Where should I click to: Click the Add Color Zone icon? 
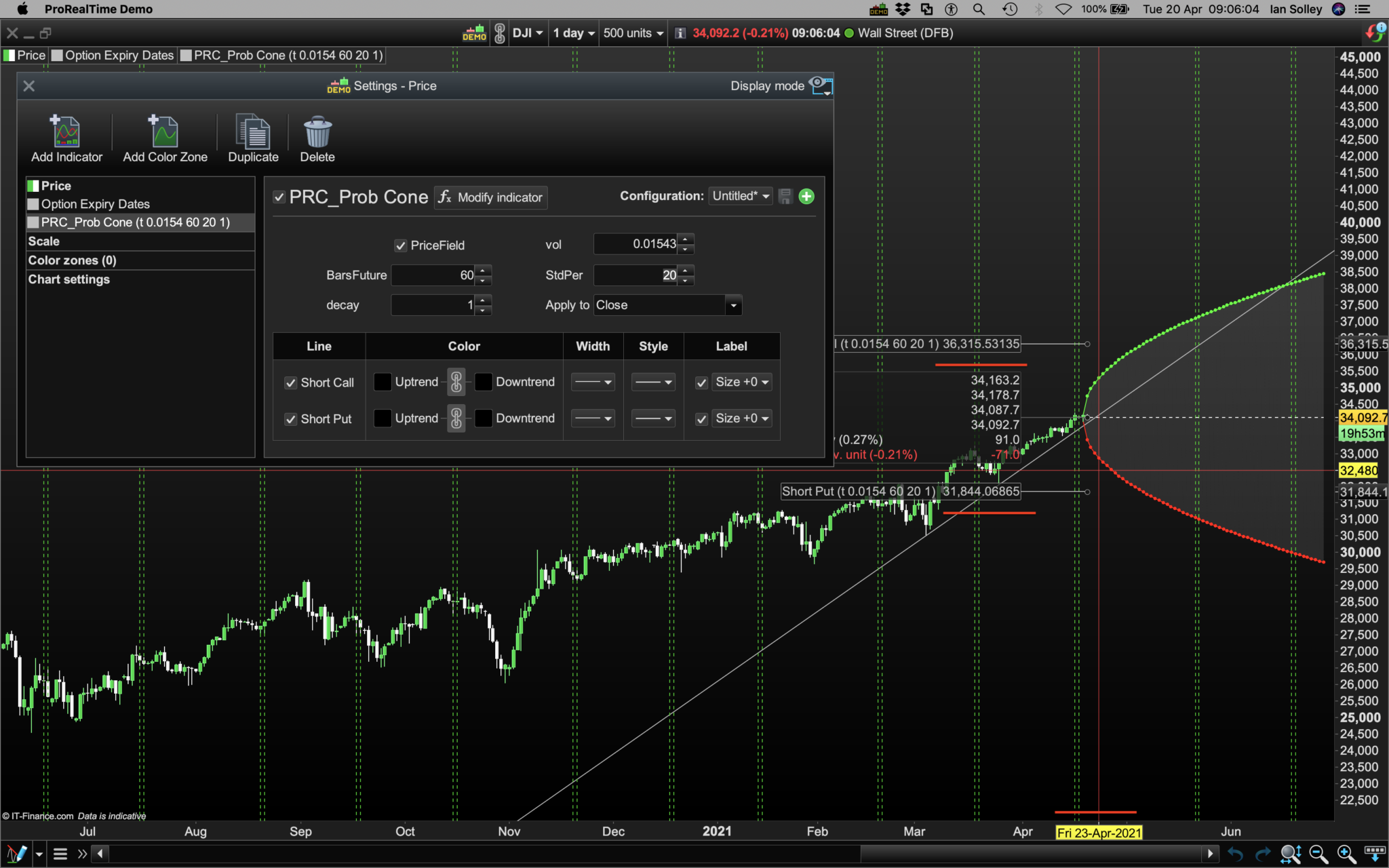[x=164, y=132]
